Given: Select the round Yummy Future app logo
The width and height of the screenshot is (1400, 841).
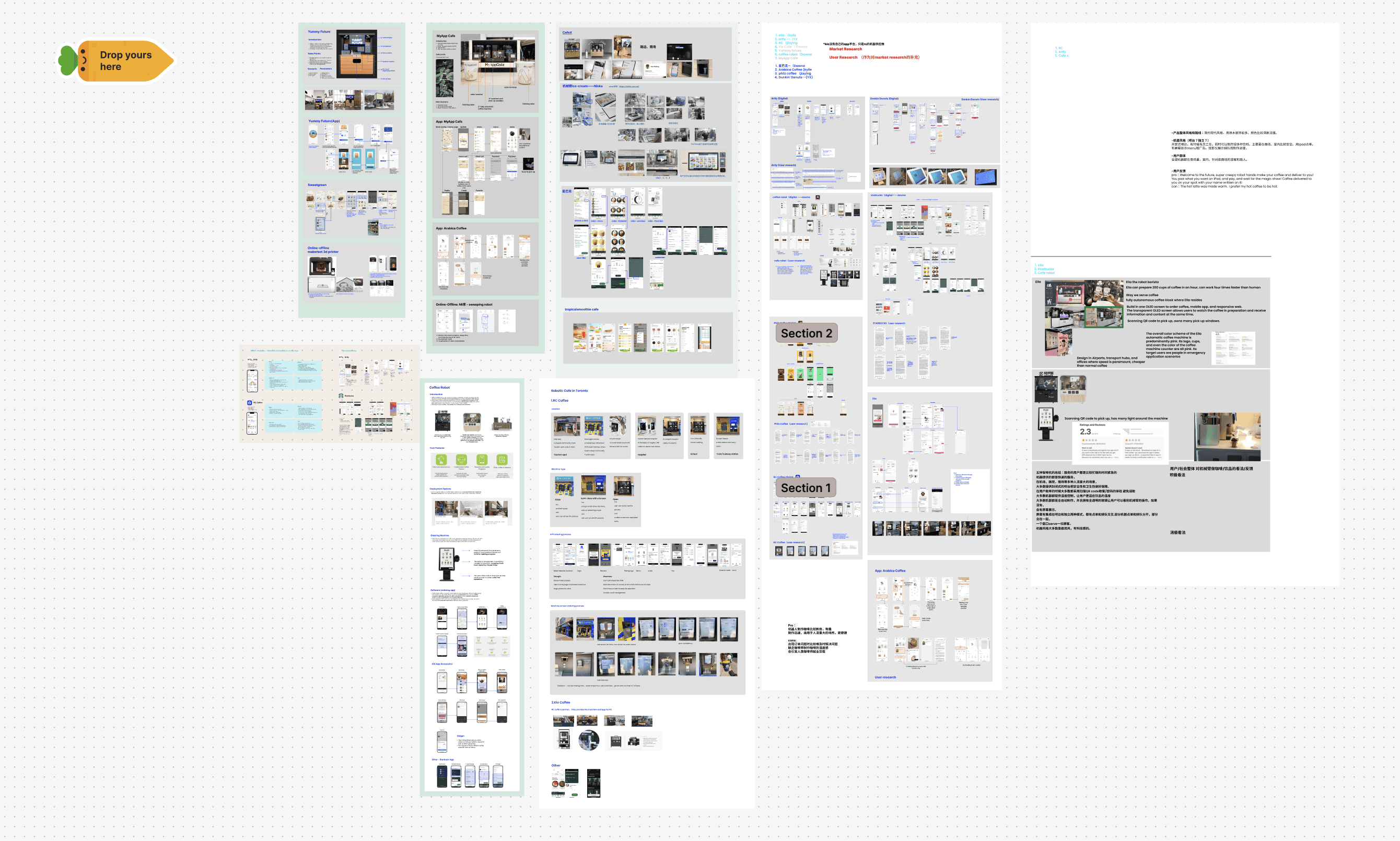Looking at the screenshot, I should click(313, 135).
